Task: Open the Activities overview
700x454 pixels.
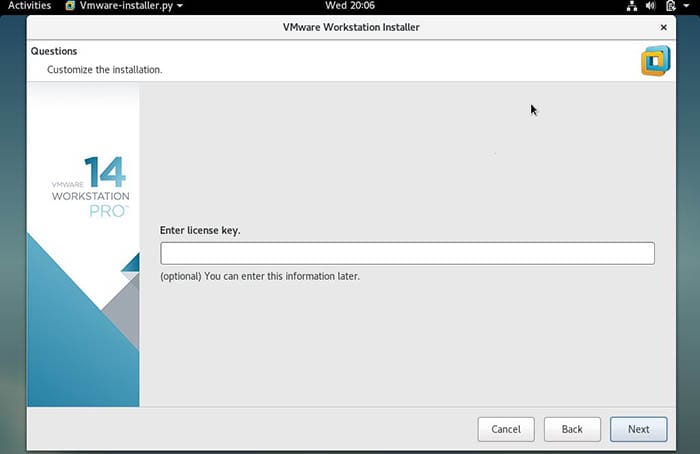Action: pyautogui.click(x=29, y=6)
